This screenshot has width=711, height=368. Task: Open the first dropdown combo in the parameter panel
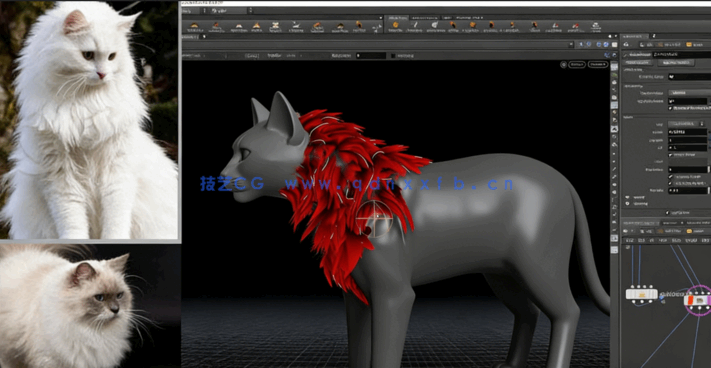[x=689, y=92]
